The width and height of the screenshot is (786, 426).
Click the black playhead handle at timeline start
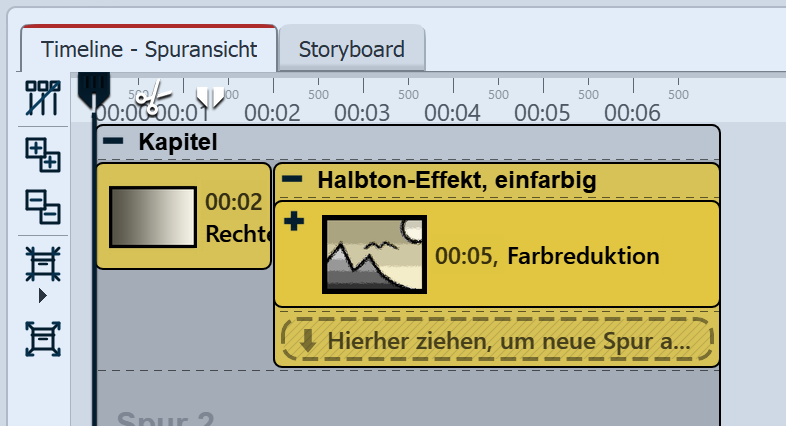93,91
